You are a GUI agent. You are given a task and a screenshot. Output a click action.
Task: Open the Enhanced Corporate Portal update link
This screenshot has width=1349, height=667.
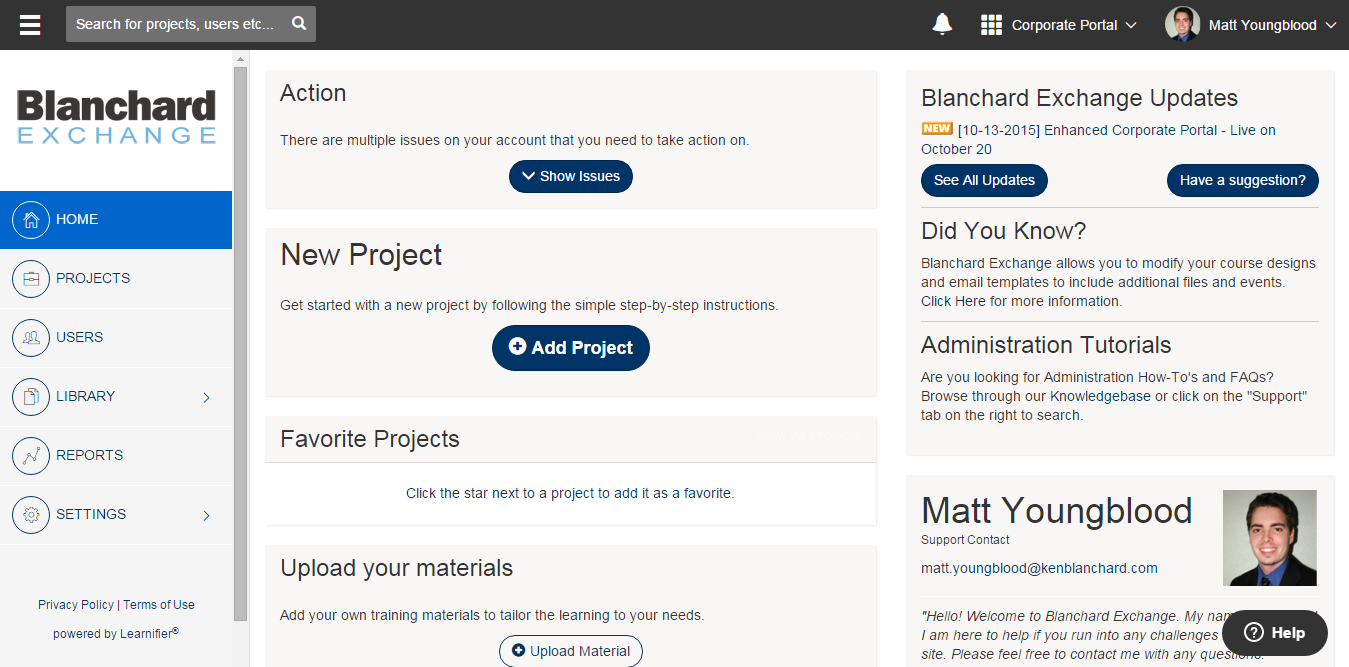[x=1098, y=139]
